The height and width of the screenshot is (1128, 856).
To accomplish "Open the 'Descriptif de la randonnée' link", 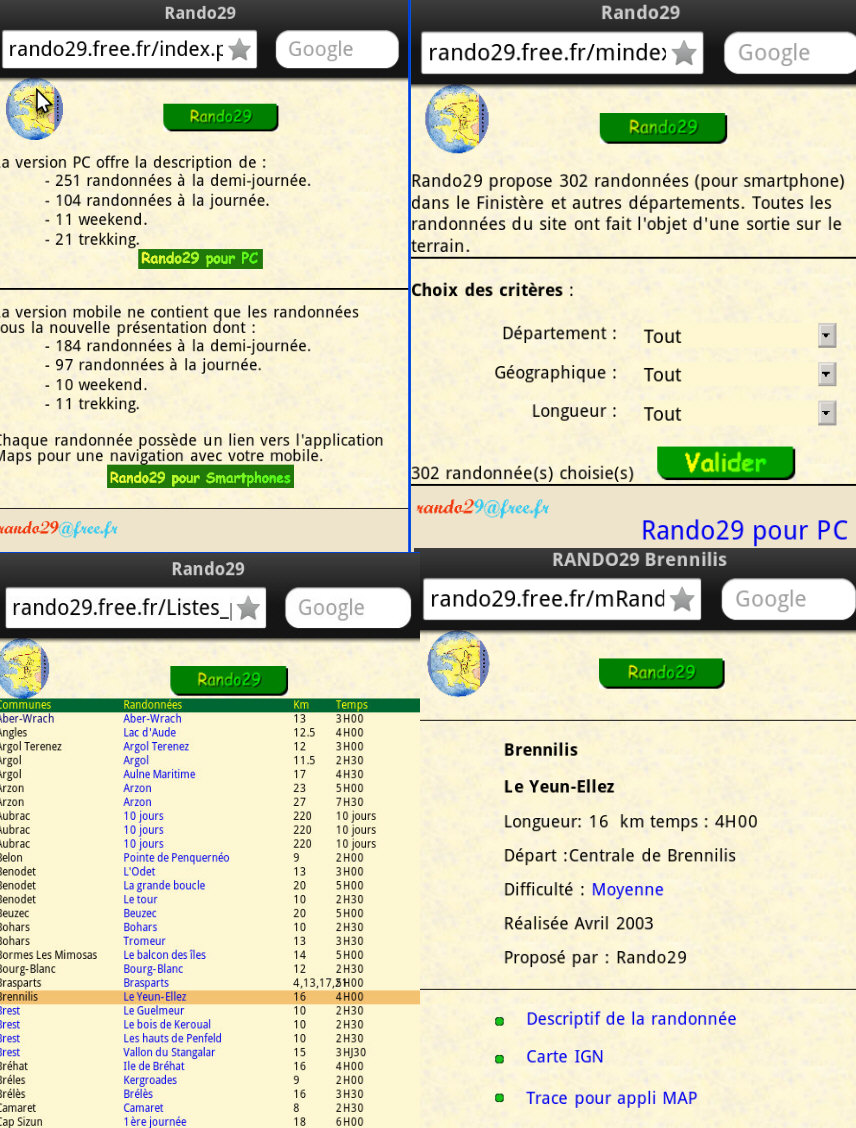I will click(x=631, y=1019).
